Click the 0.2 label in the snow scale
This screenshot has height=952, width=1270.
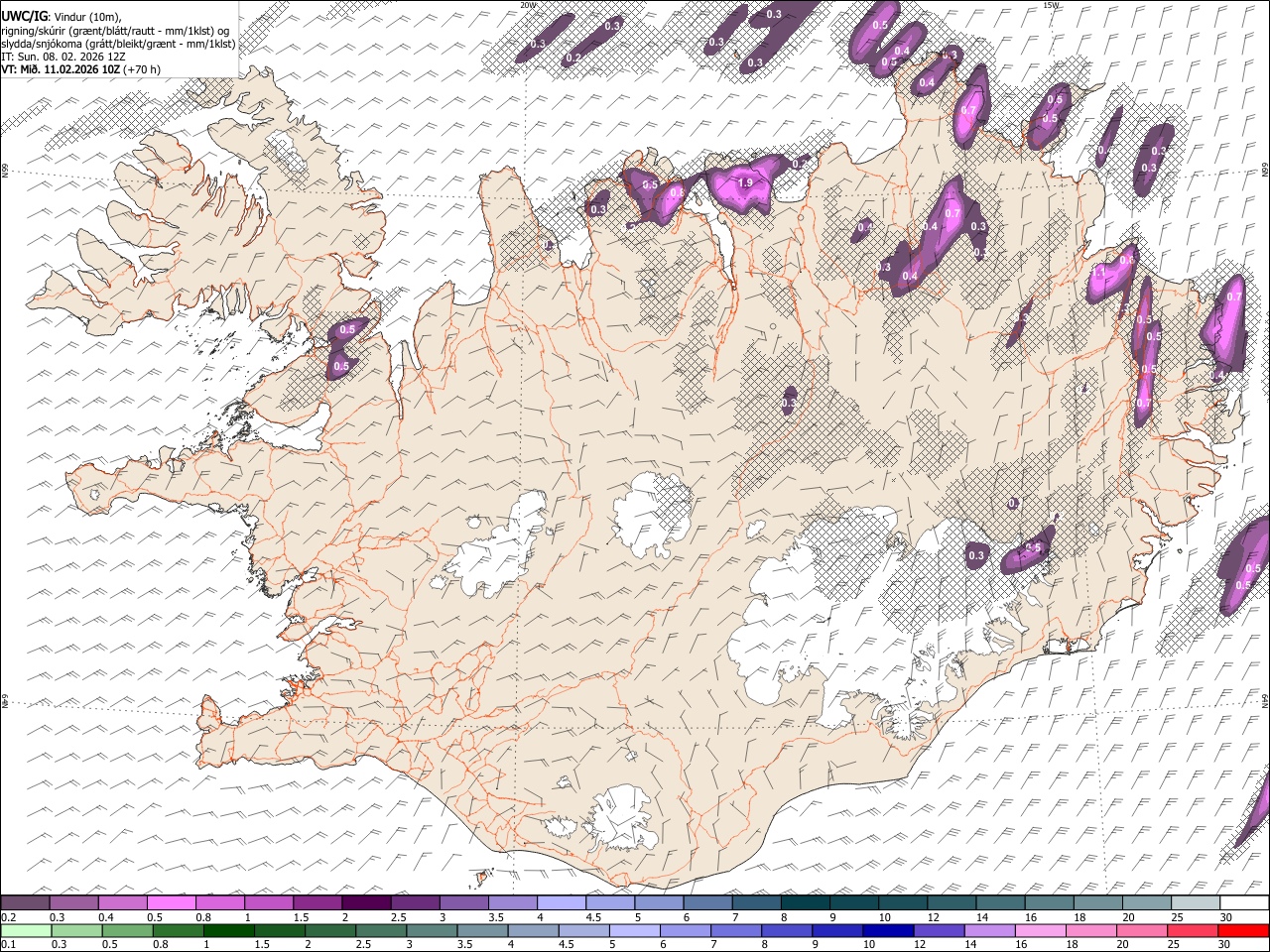click(8, 917)
